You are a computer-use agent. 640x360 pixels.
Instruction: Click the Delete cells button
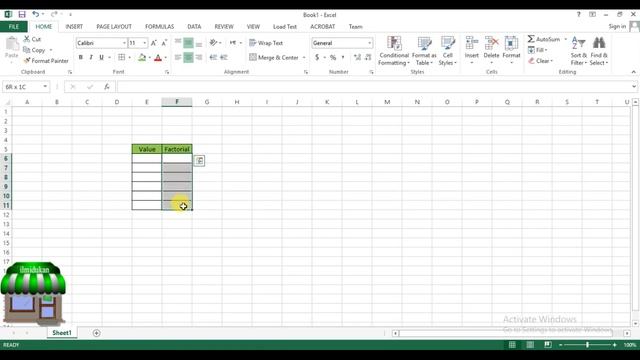[x=491, y=51]
